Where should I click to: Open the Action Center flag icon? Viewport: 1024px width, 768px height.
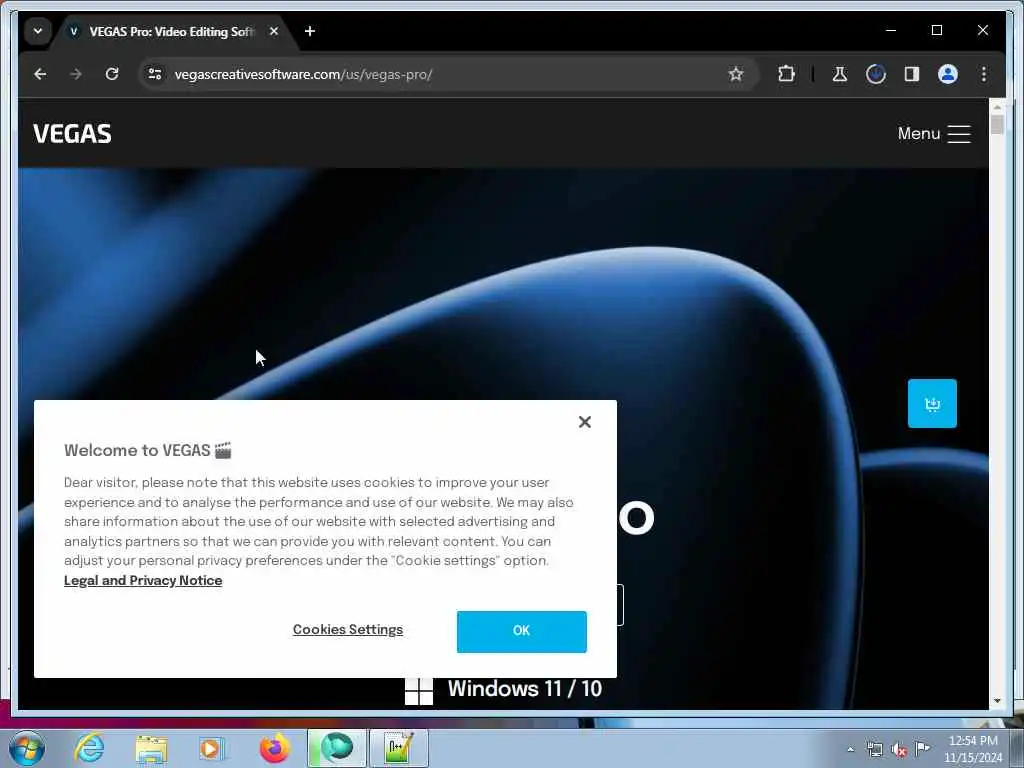(922, 749)
